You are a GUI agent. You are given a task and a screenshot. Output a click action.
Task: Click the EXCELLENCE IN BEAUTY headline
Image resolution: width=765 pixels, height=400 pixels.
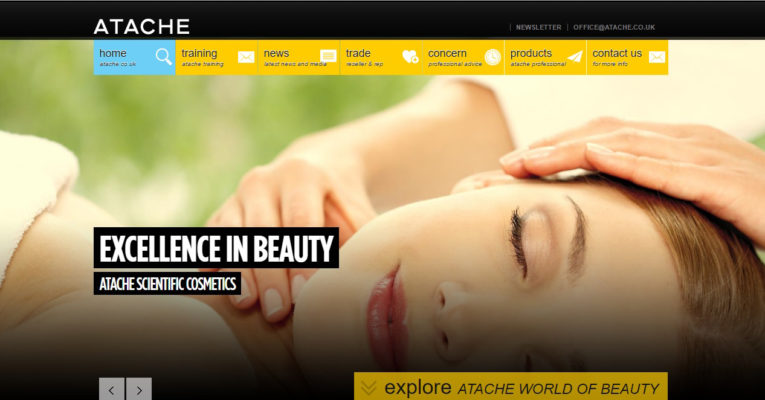click(216, 248)
